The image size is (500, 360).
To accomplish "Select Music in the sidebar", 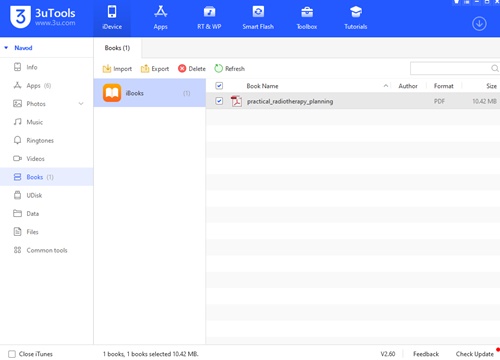I will click(47, 122).
